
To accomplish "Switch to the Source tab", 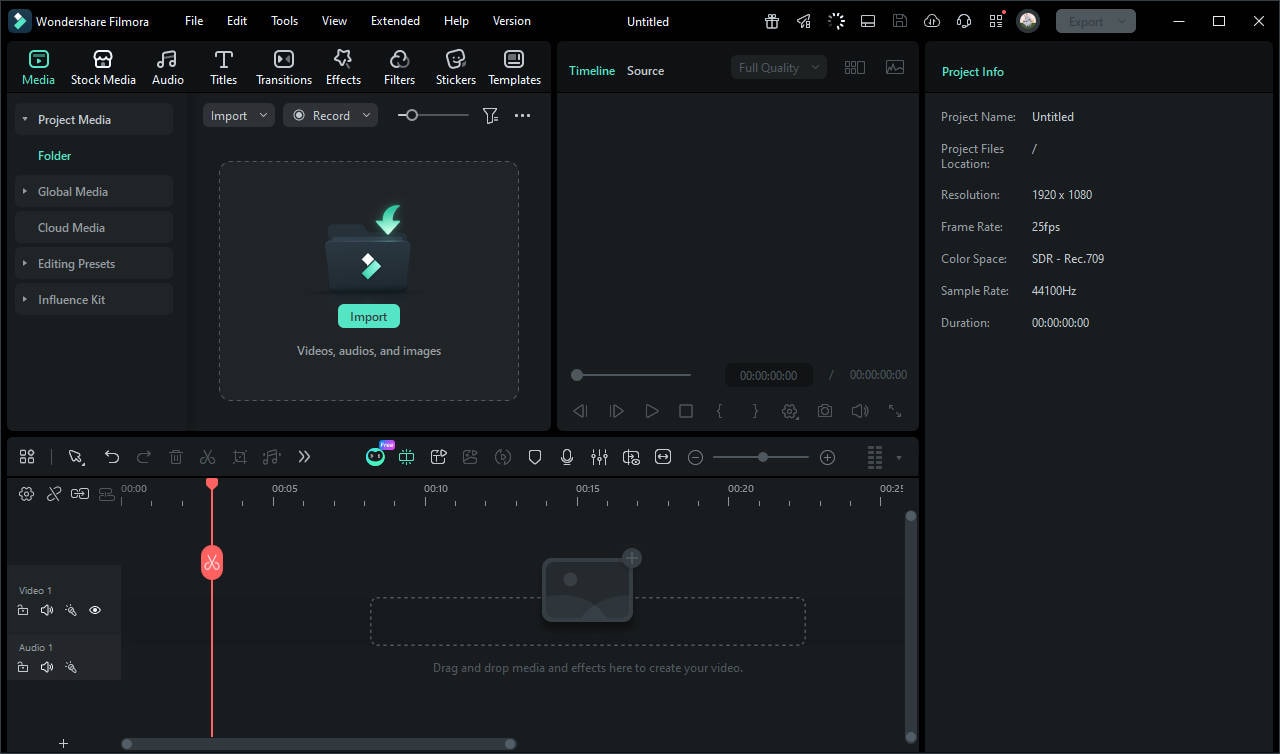I will (x=645, y=70).
